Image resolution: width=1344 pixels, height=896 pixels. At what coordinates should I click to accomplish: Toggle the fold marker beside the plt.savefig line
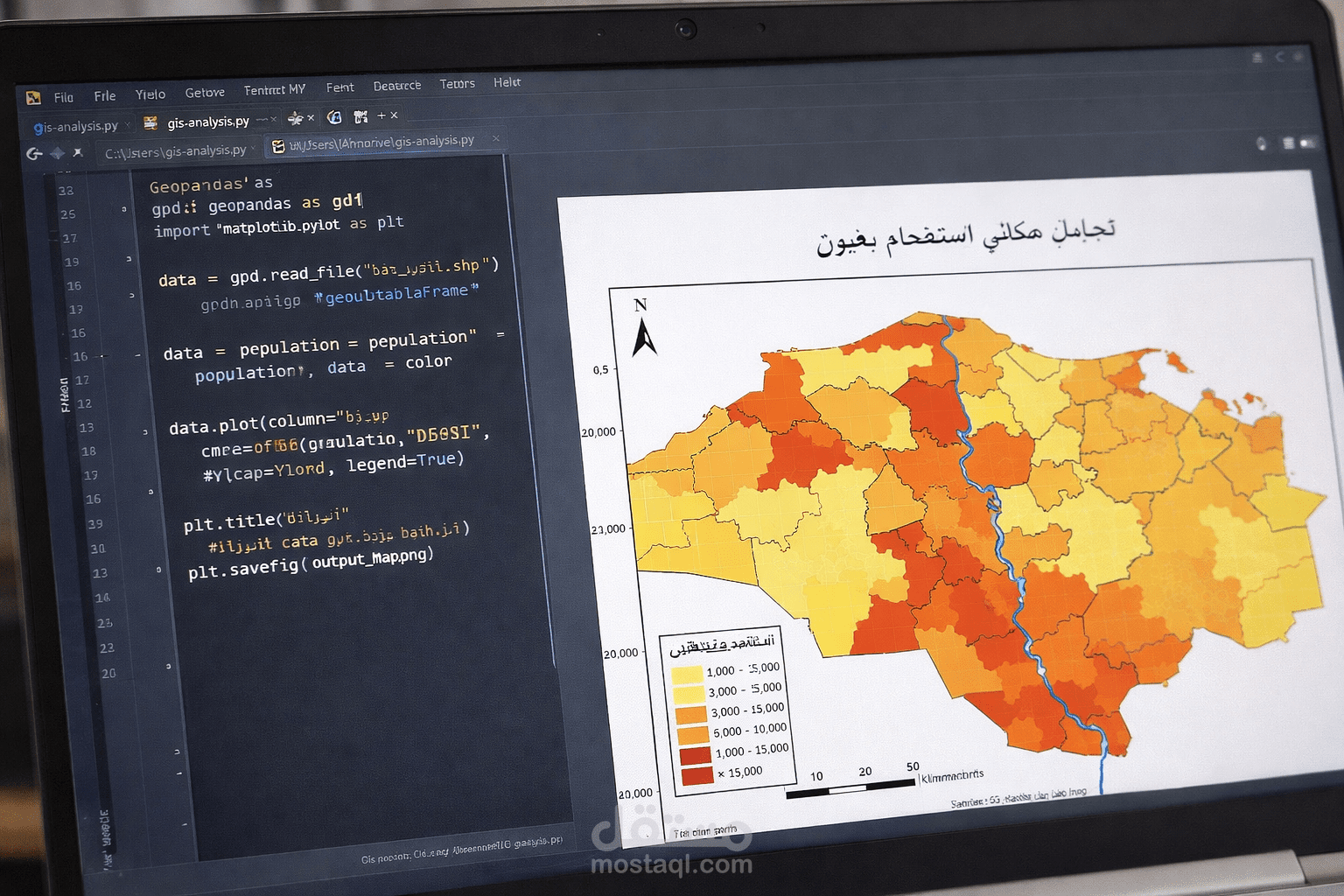(158, 570)
